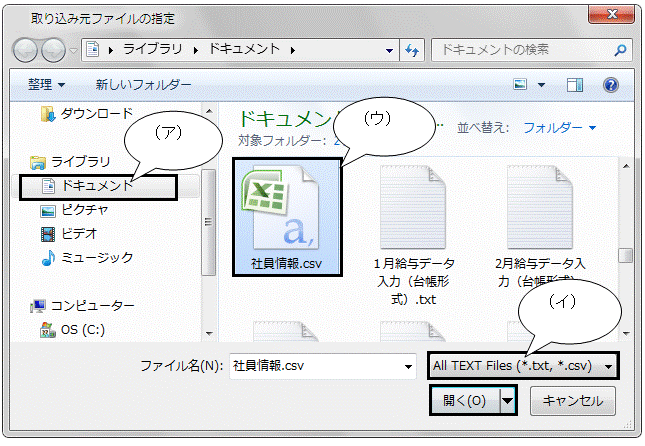
Task: Click file list scroll up arrow
Action: tap(626, 166)
